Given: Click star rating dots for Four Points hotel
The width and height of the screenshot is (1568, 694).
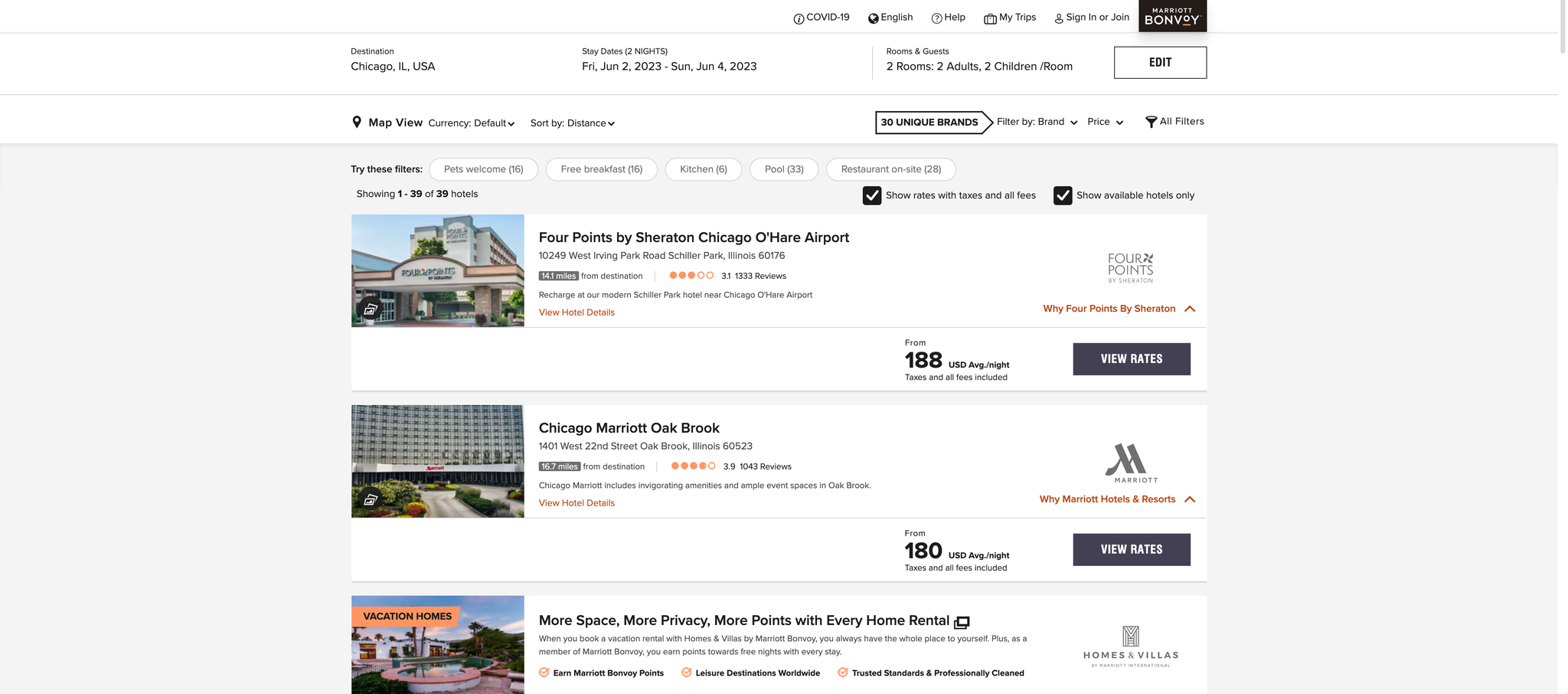Looking at the screenshot, I should pyautogui.click(x=691, y=276).
